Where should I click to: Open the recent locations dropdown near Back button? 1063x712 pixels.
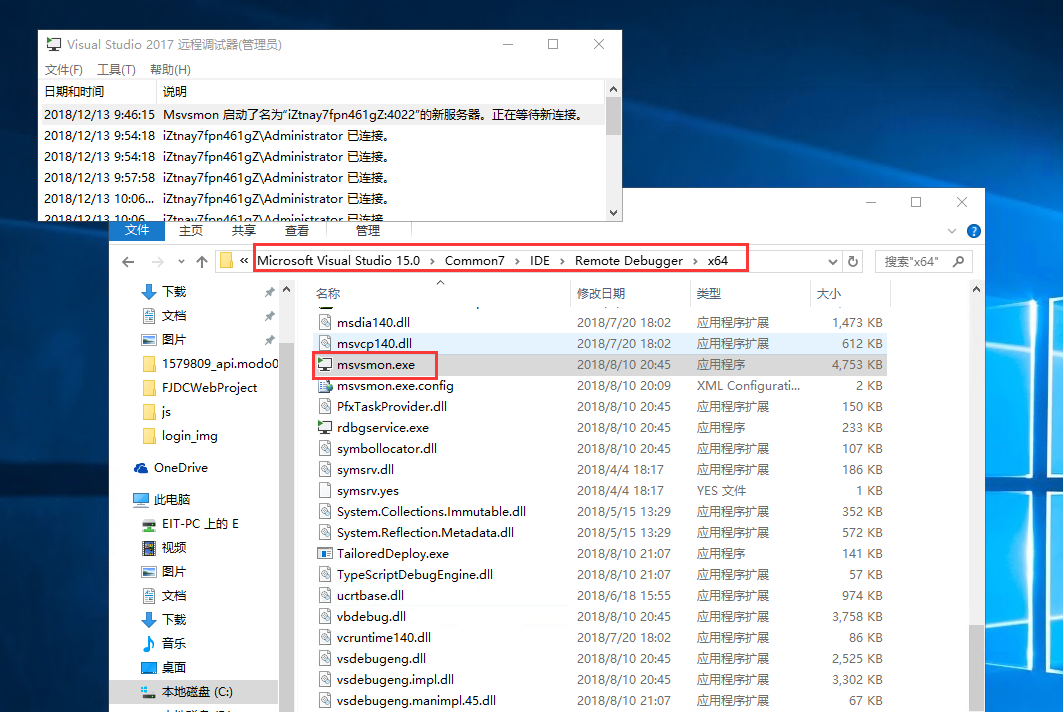tap(180, 260)
